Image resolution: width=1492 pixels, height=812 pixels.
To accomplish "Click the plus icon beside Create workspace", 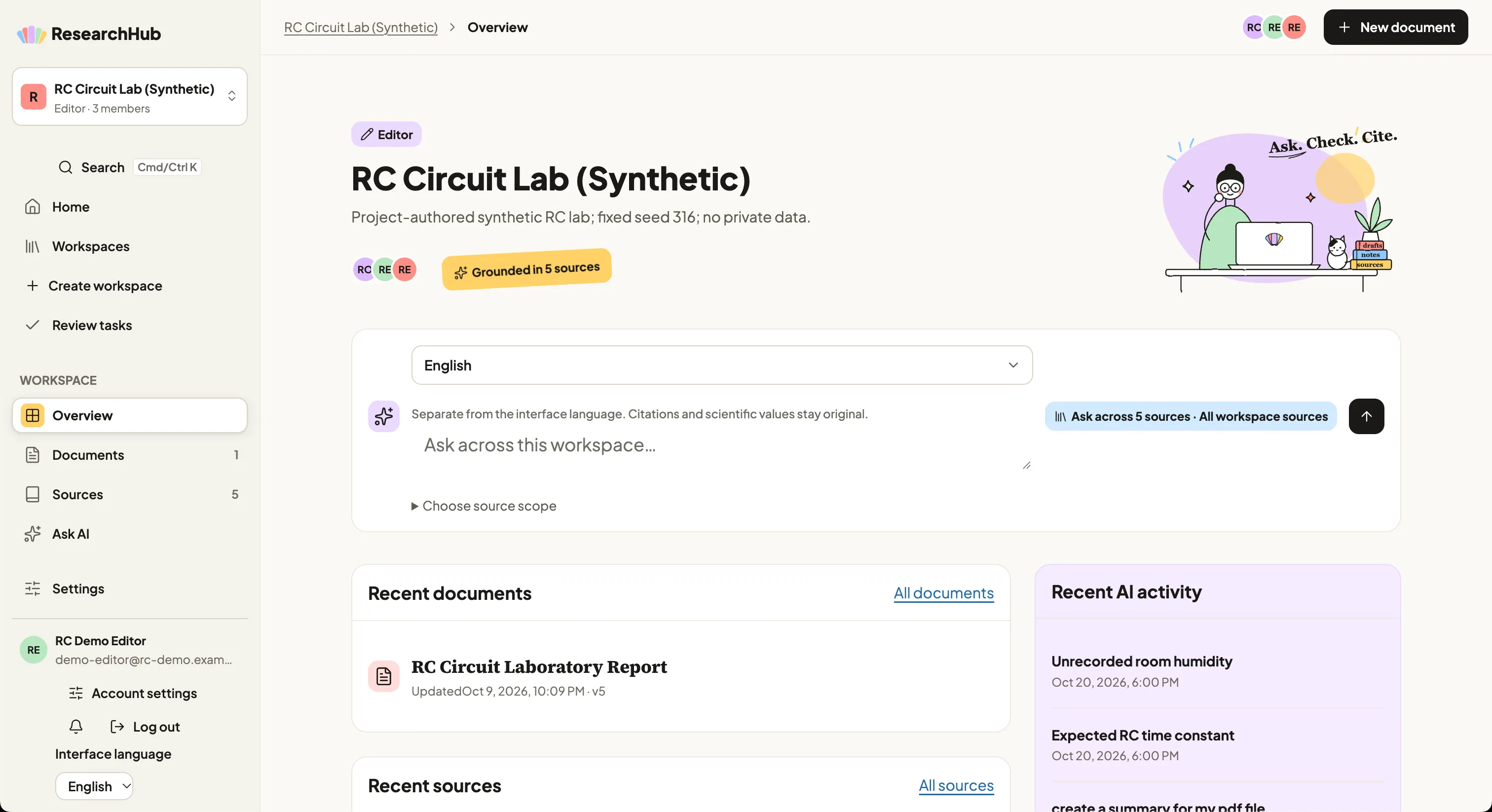I will tap(33, 286).
